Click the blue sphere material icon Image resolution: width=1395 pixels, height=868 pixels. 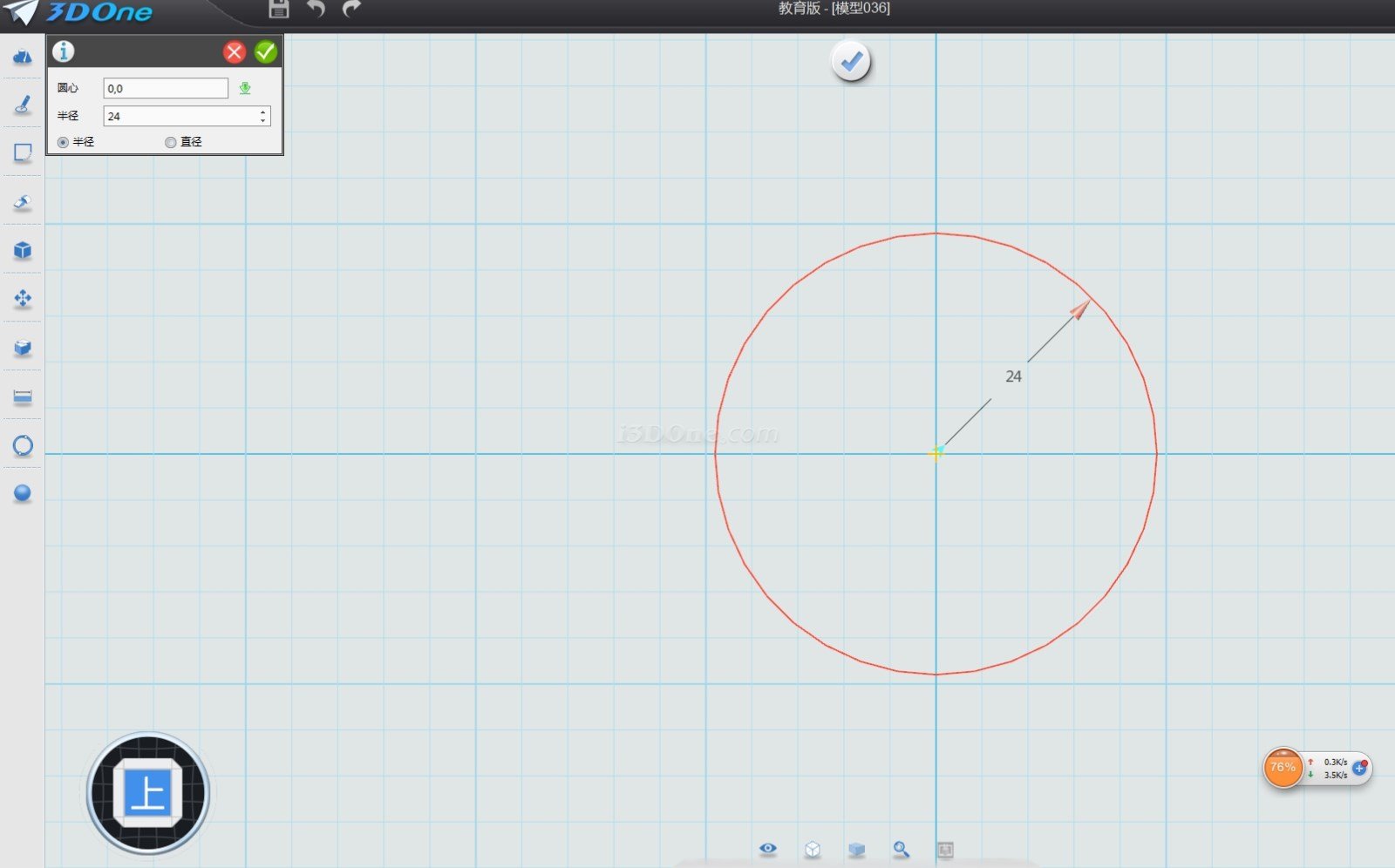(23, 493)
